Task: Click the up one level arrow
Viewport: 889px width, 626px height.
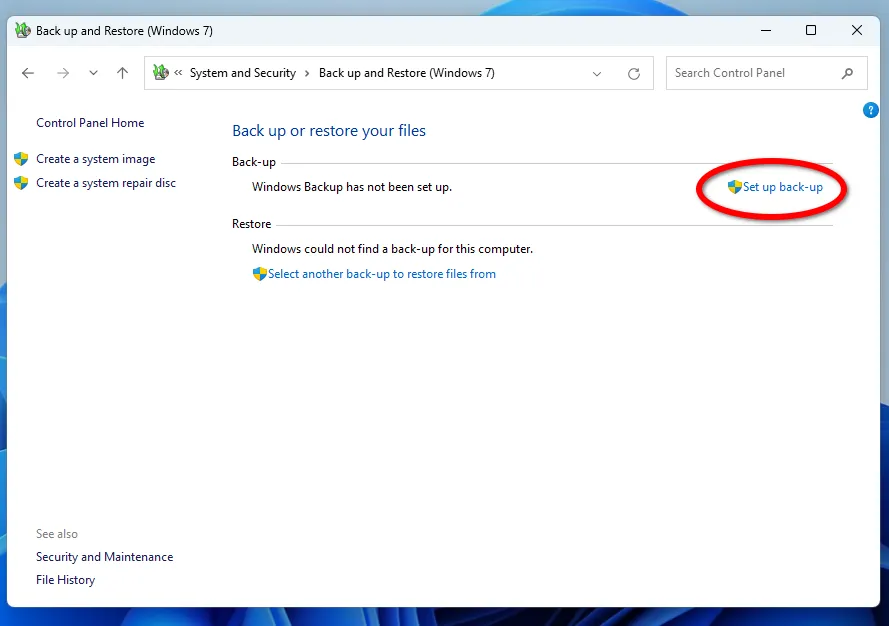Action: point(122,72)
